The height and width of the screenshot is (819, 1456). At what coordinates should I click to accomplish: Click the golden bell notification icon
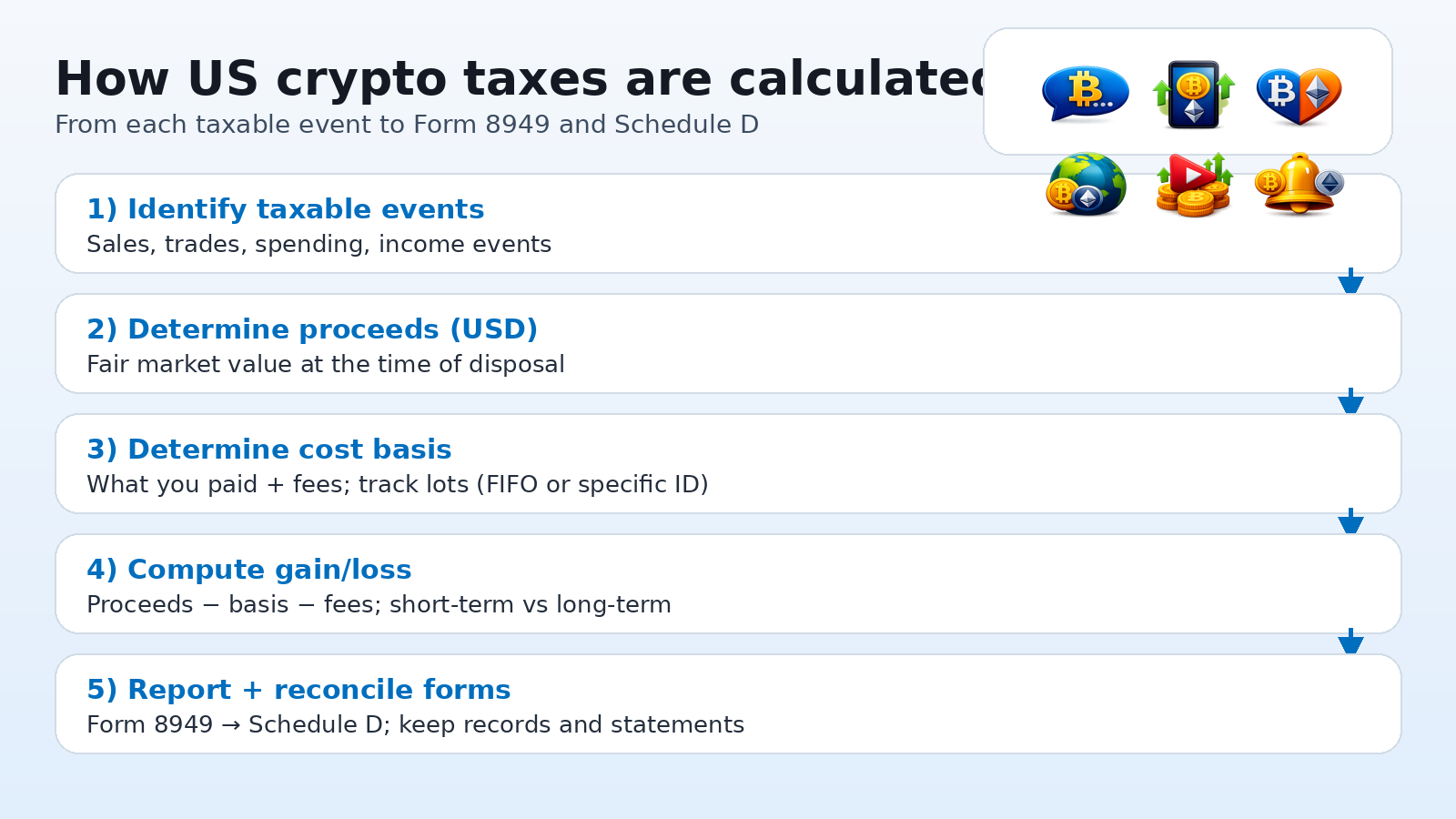tap(1299, 185)
